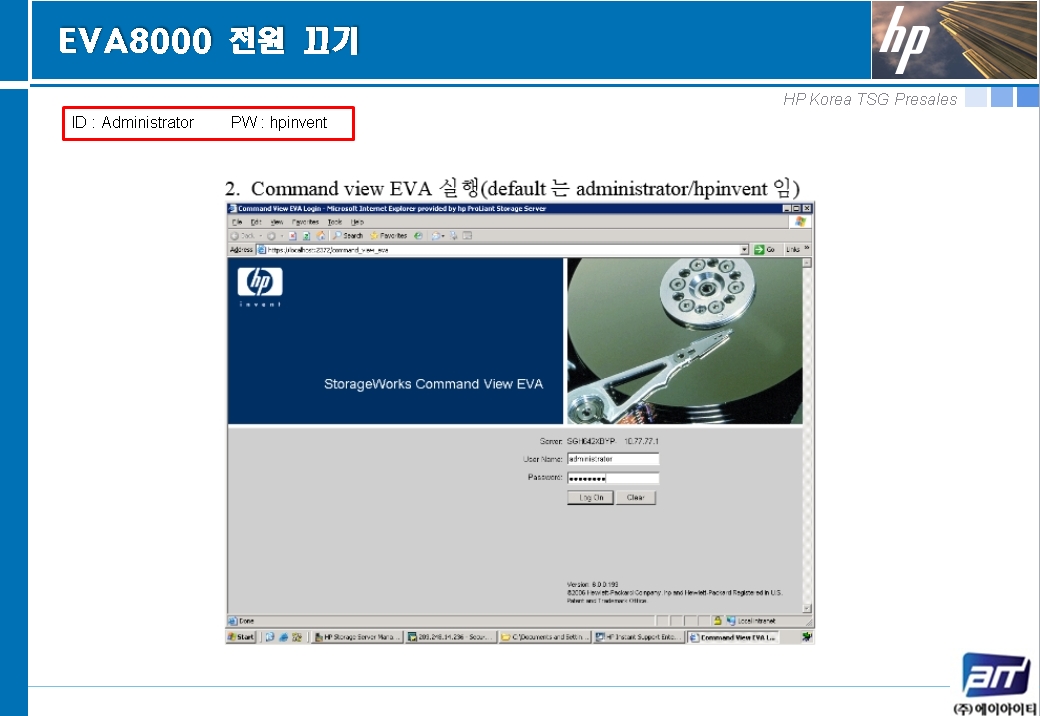Switch to Command View EVA Login taskbar button
Screen dimensions: 1040x716
pos(733,637)
